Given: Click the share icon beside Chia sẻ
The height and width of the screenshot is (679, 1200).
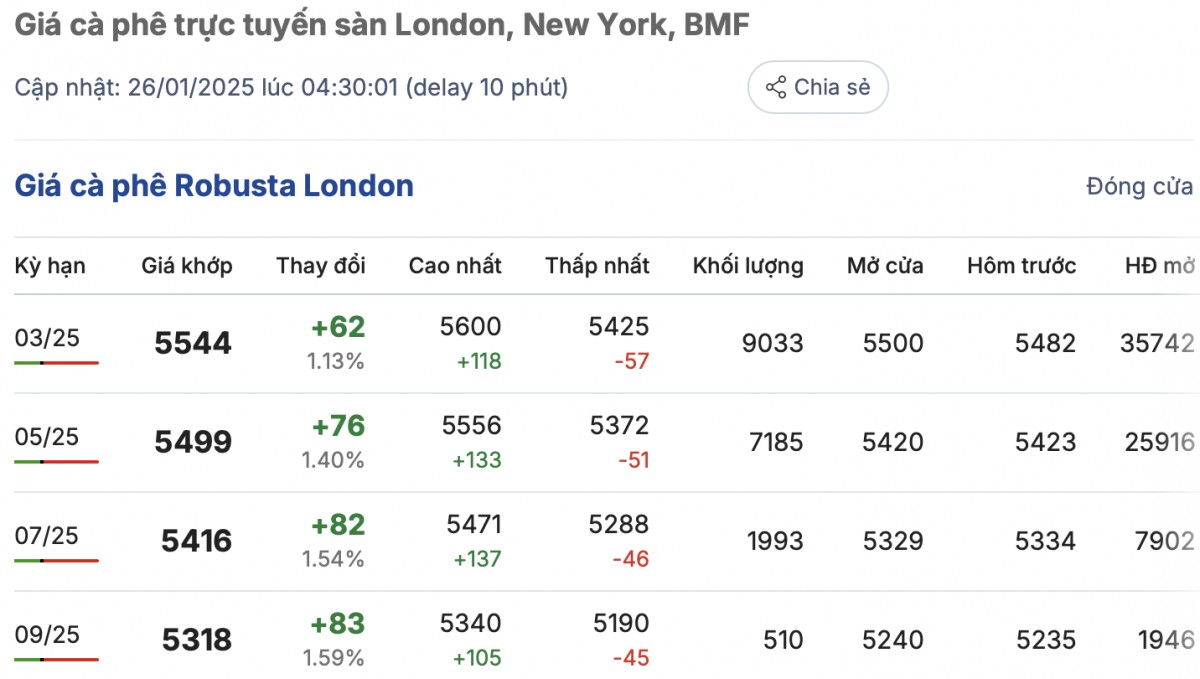Looking at the screenshot, I should 776,88.
